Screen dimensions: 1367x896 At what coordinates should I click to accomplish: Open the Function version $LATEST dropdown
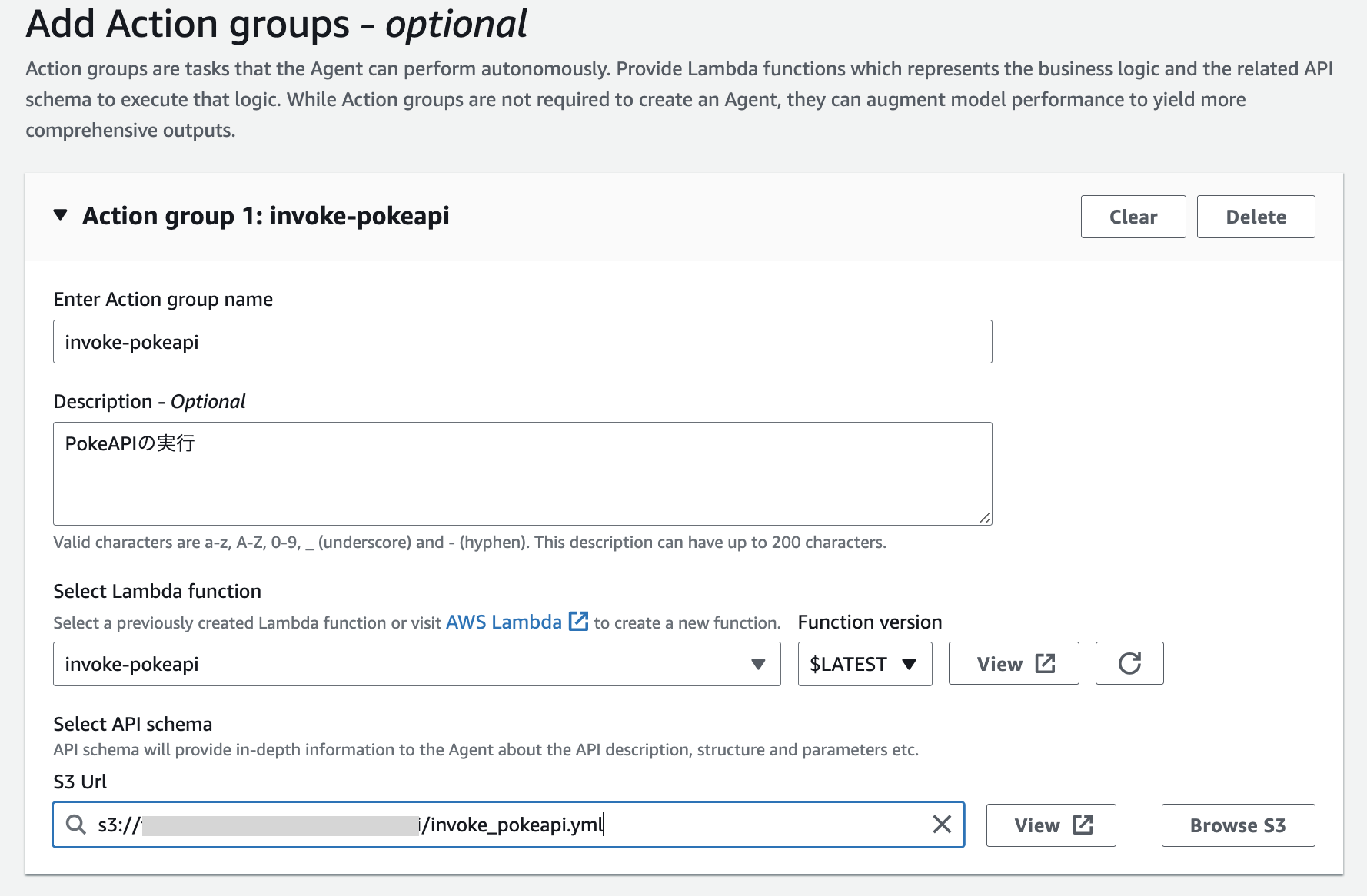coord(864,664)
